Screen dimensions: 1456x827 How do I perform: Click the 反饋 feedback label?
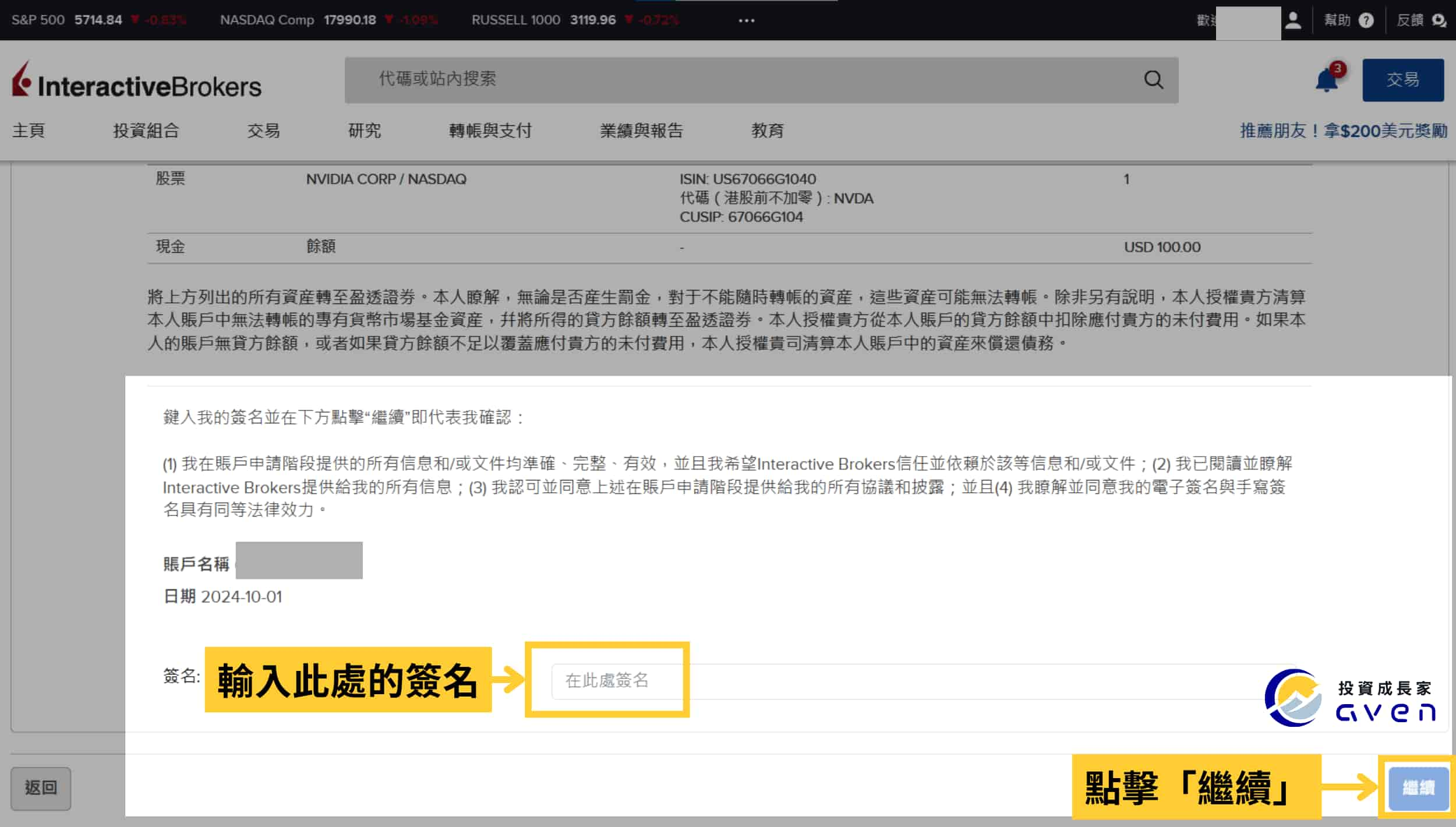[x=1409, y=20]
